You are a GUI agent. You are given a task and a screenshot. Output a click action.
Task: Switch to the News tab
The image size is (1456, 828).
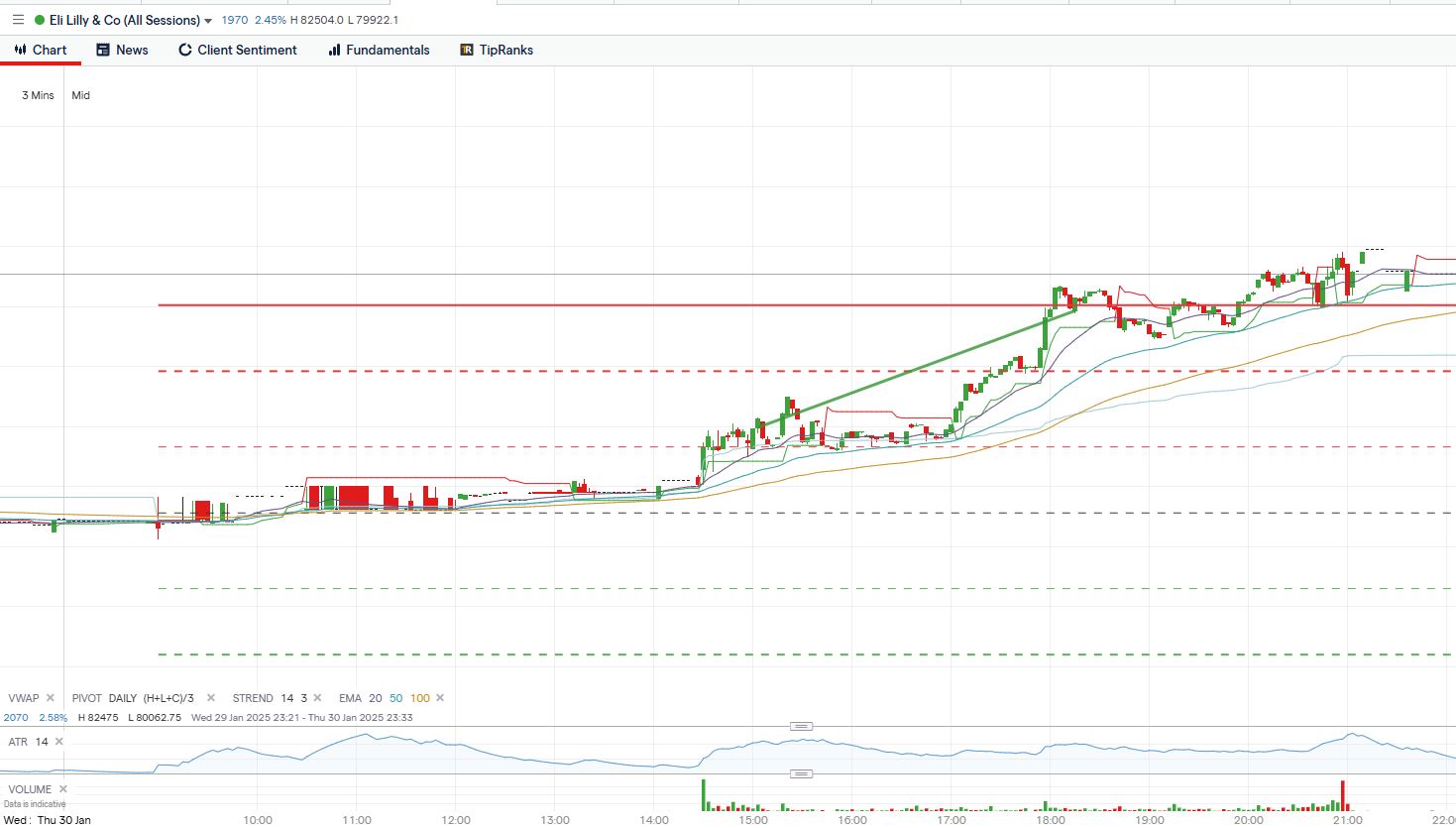click(122, 50)
